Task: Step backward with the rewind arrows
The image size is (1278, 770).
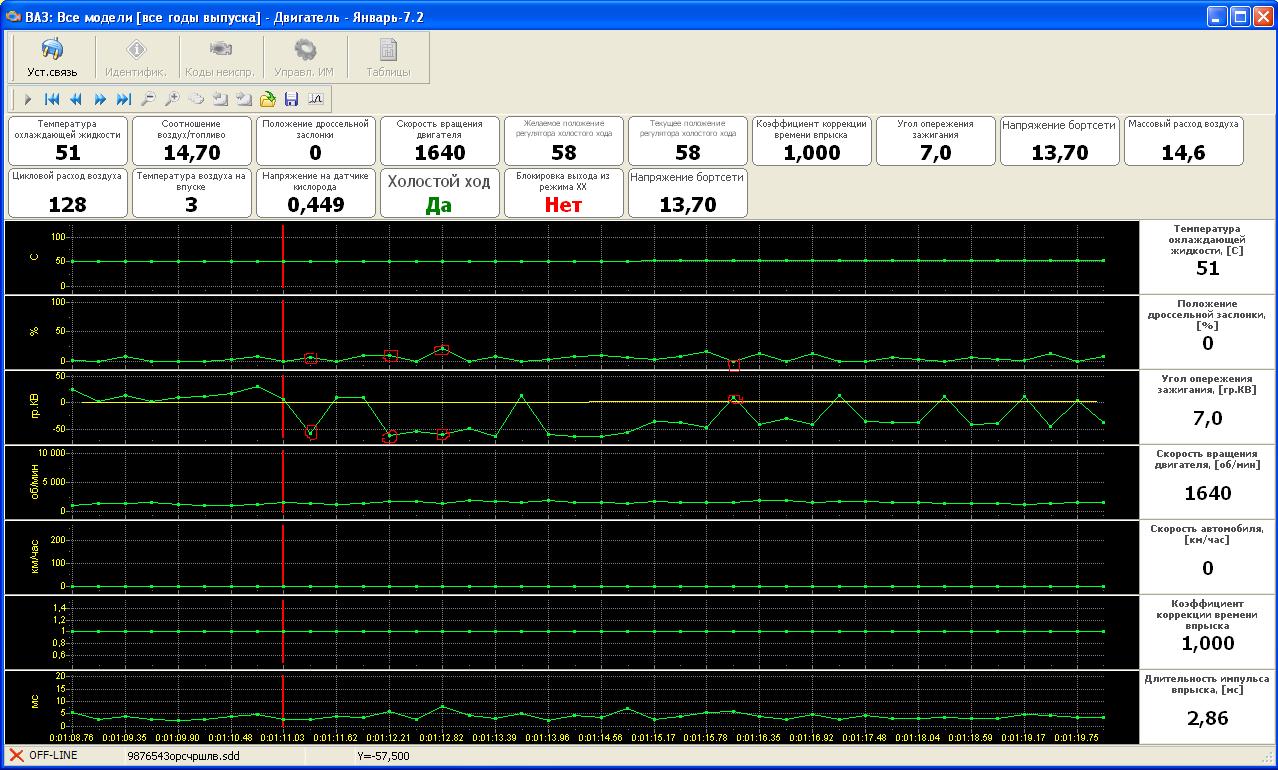Action: [x=76, y=99]
